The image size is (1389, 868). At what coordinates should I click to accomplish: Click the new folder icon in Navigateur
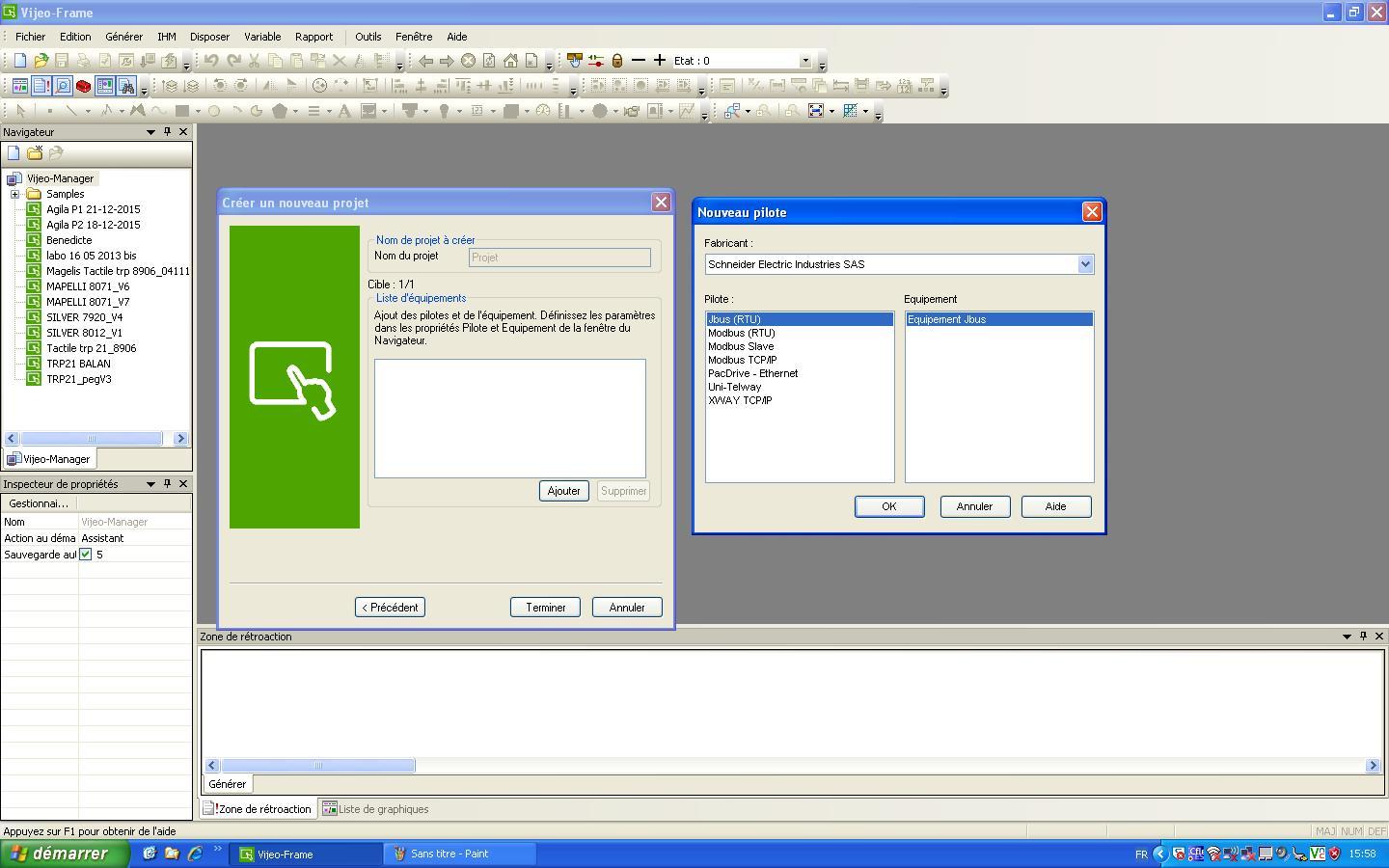[x=35, y=152]
